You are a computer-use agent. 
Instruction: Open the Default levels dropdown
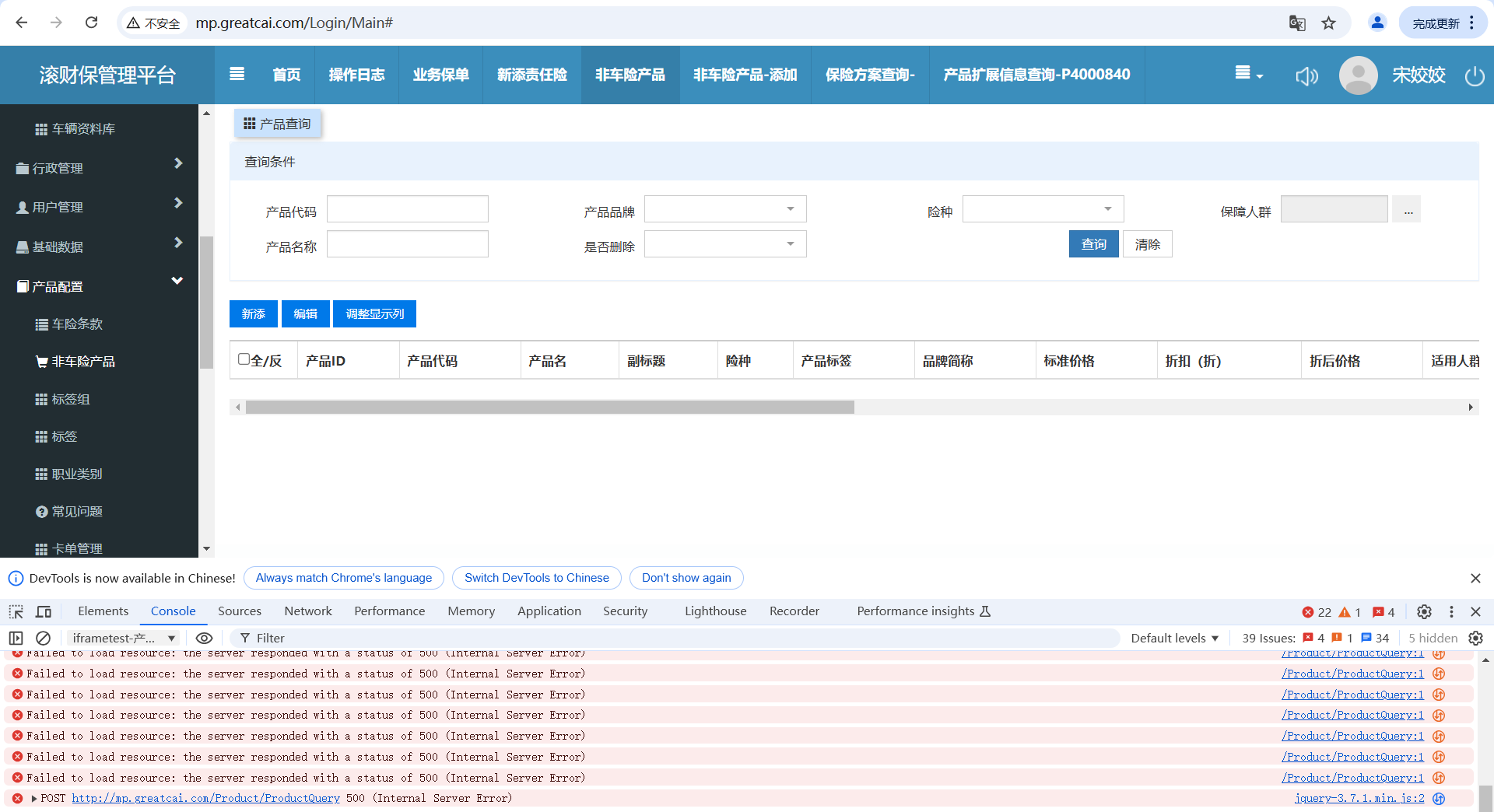(1173, 638)
